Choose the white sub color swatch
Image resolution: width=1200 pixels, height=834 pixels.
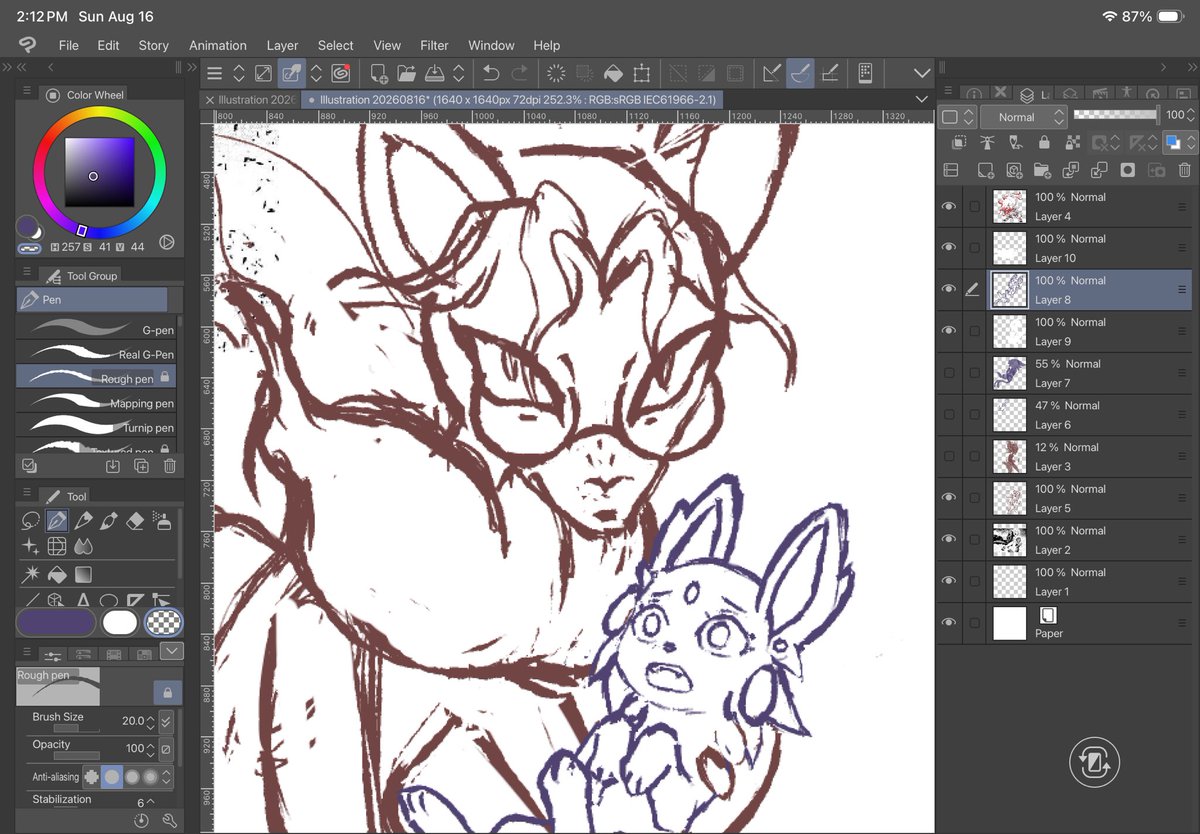pyautogui.click(x=120, y=622)
